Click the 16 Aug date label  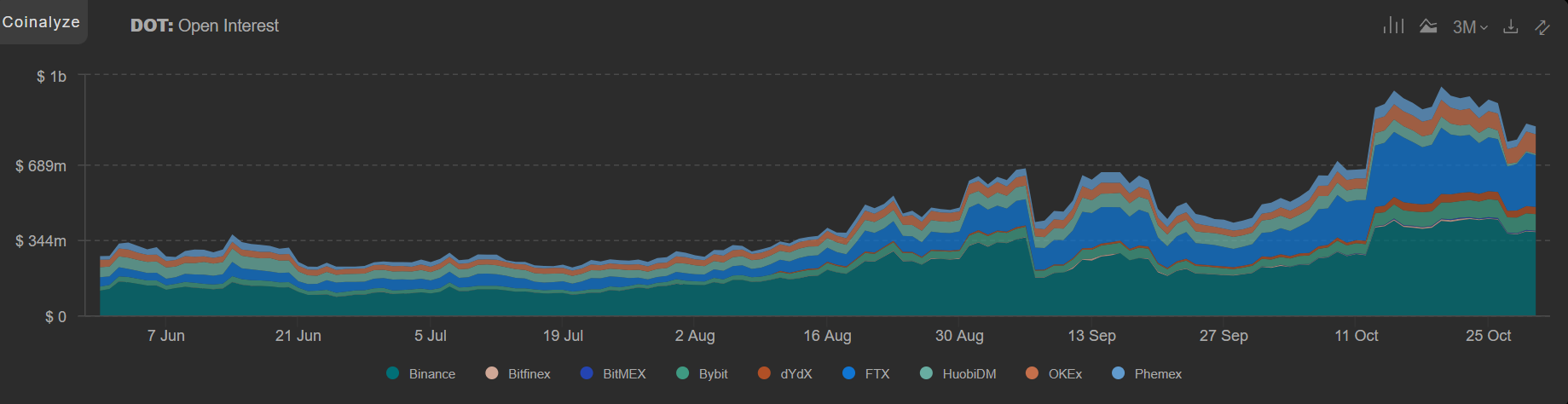(827, 336)
